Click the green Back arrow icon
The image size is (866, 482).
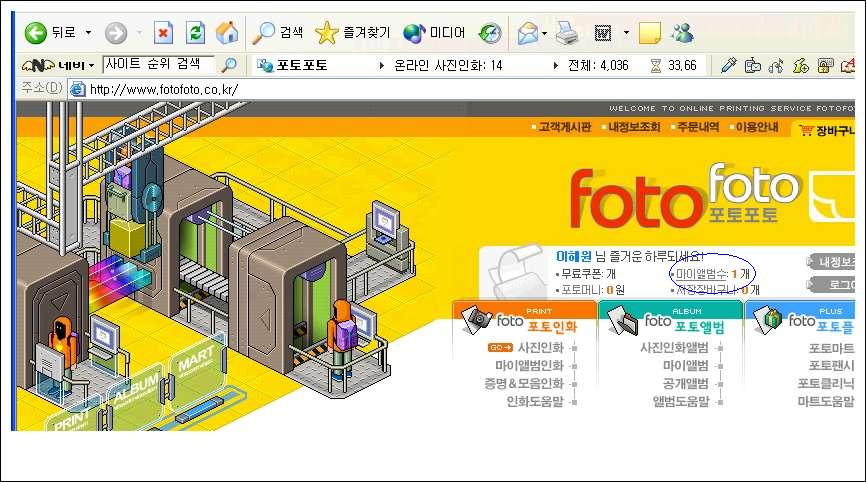click(x=36, y=33)
